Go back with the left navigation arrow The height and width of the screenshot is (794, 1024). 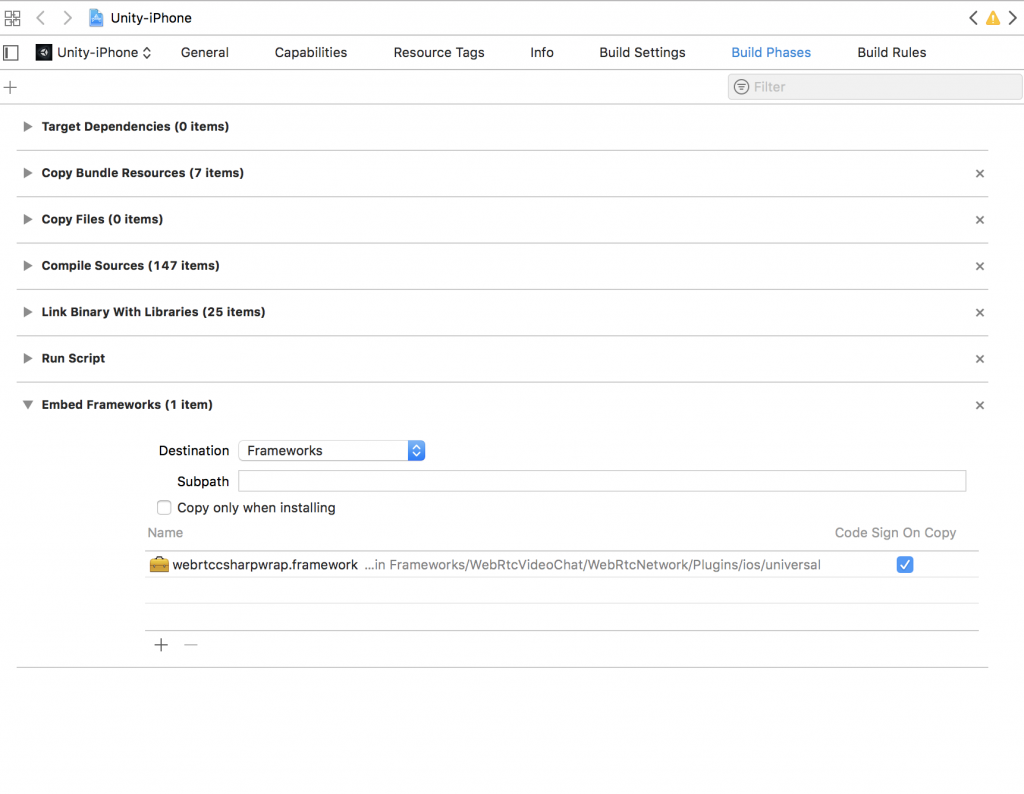click(x=41, y=18)
